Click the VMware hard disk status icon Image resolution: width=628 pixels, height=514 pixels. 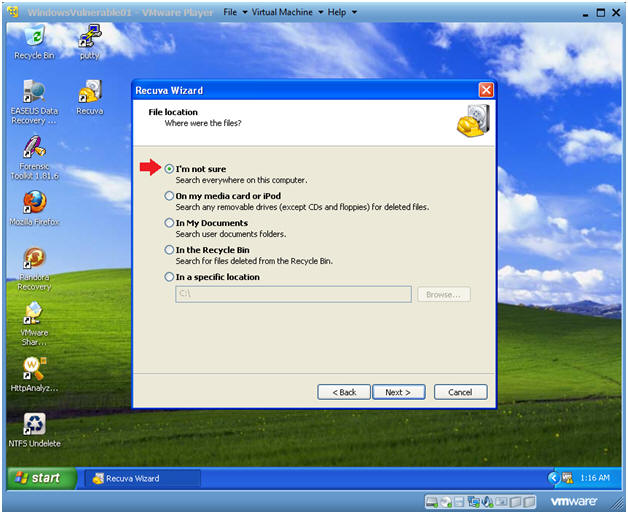(x=432, y=502)
